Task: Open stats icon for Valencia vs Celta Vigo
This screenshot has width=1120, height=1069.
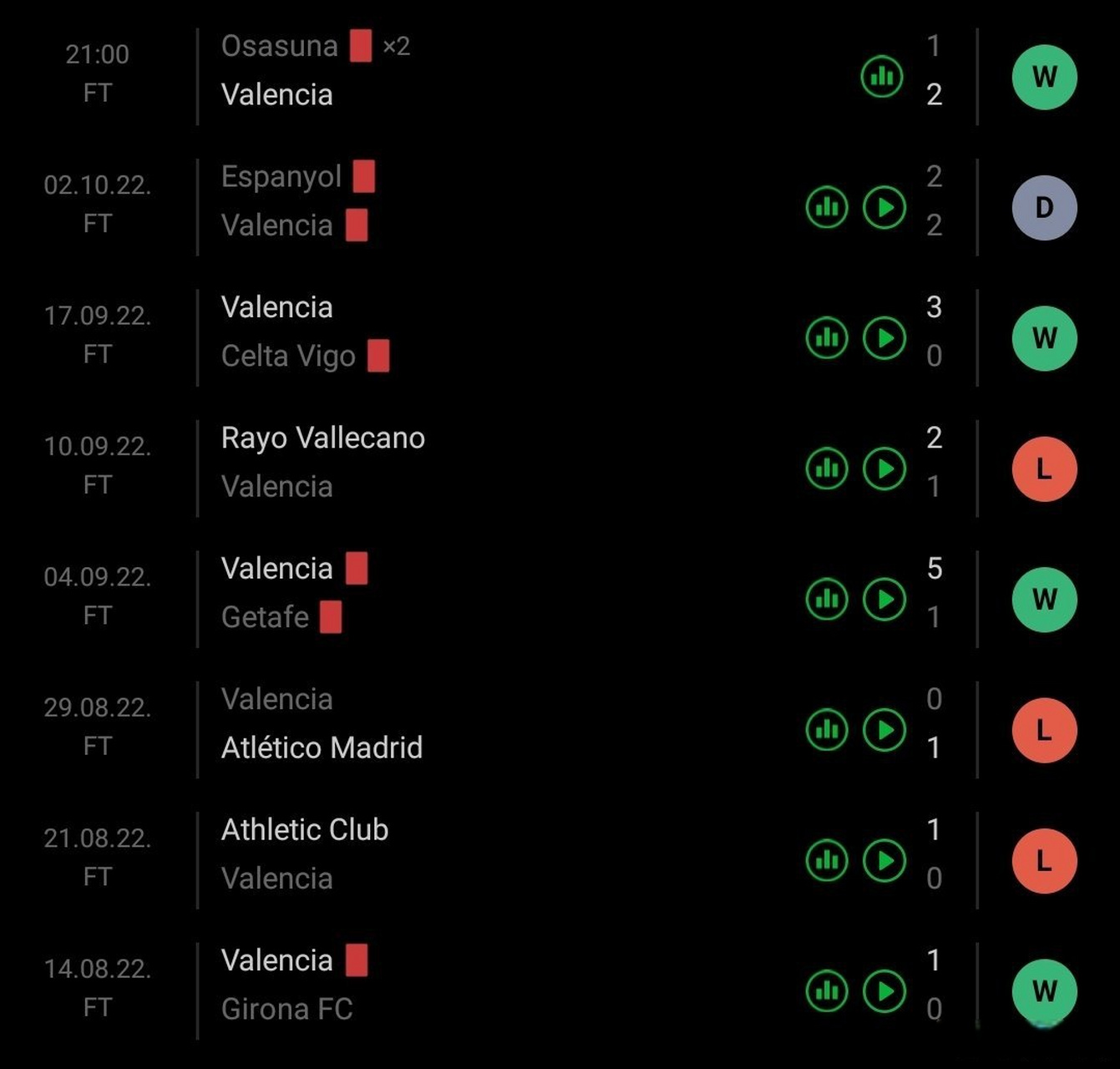Action: tap(827, 338)
